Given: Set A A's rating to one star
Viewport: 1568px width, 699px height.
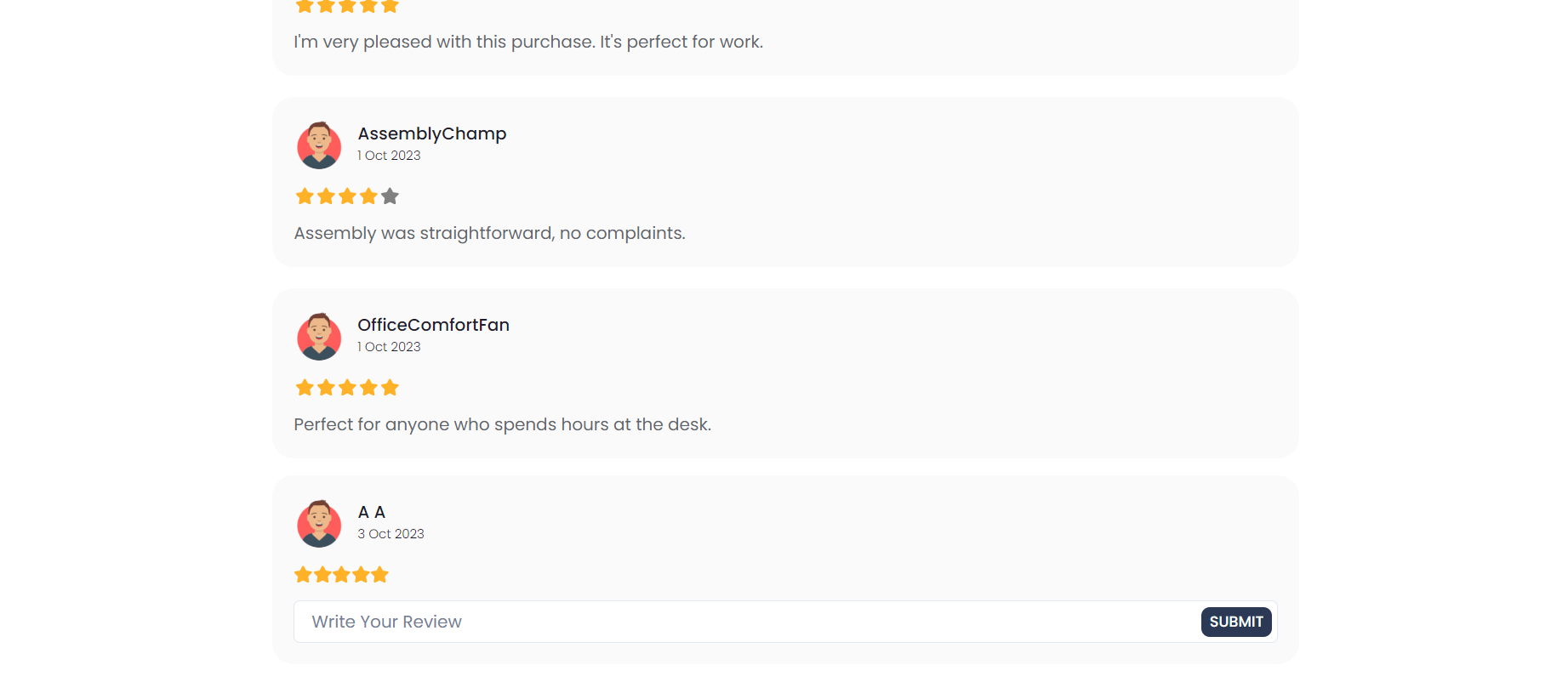Looking at the screenshot, I should 303,575.
